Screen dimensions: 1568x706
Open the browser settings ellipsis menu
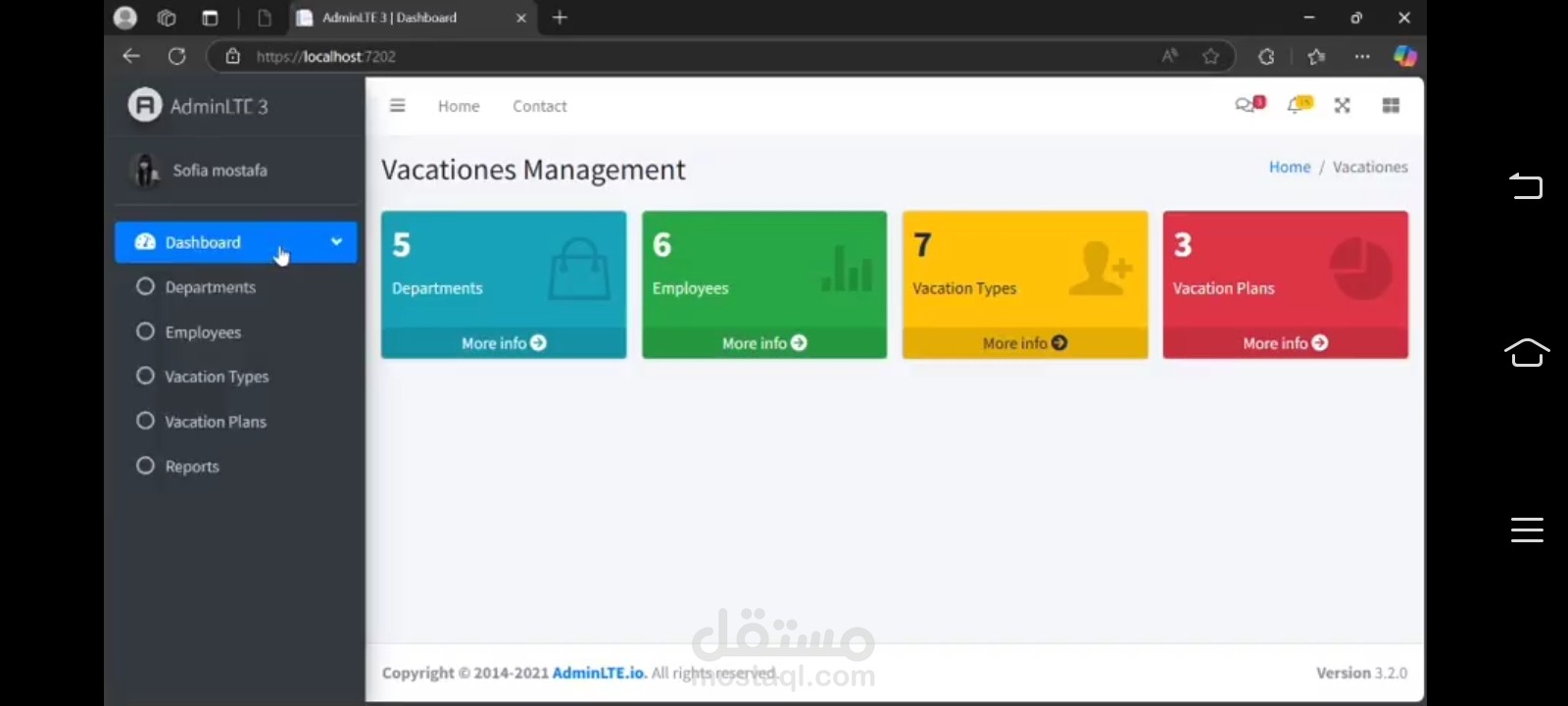(1362, 56)
